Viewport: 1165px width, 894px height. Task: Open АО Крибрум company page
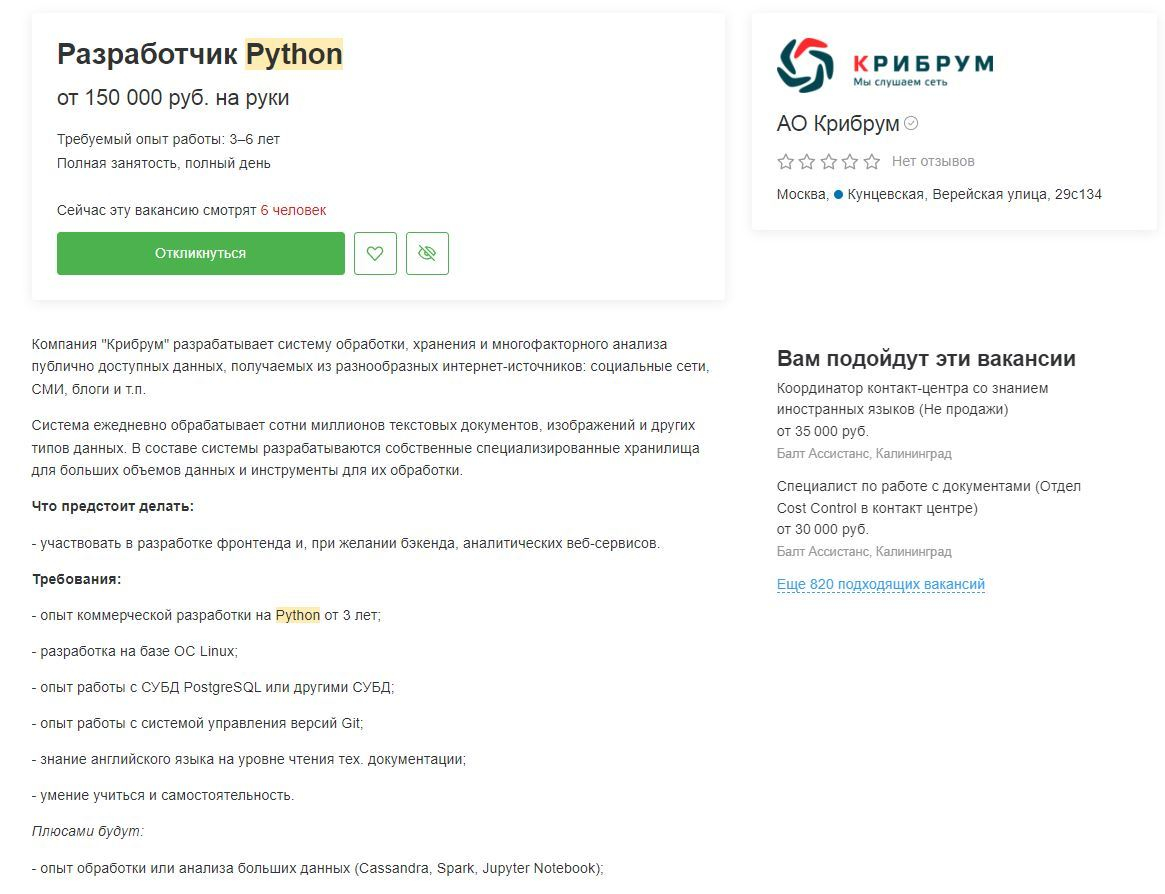click(838, 124)
